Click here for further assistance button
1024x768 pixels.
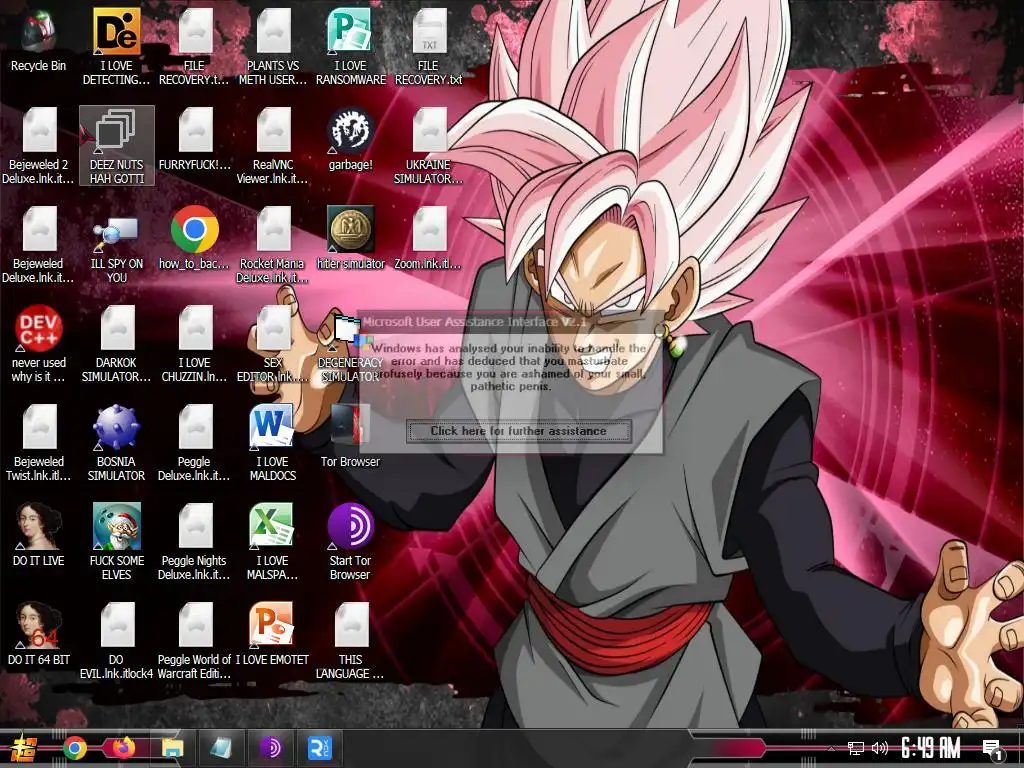click(519, 431)
